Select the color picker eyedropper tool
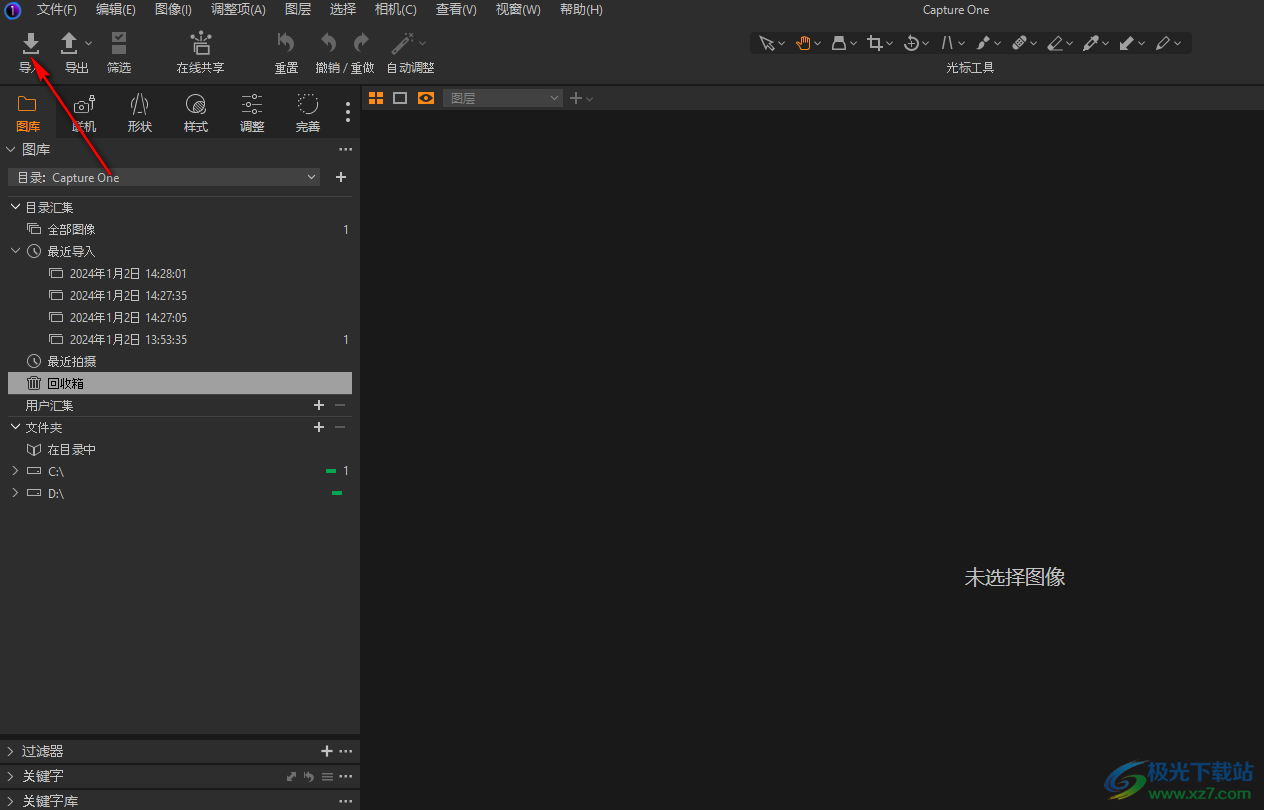The width and height of the screenshot is (1264, 810). coord(1091,43)
